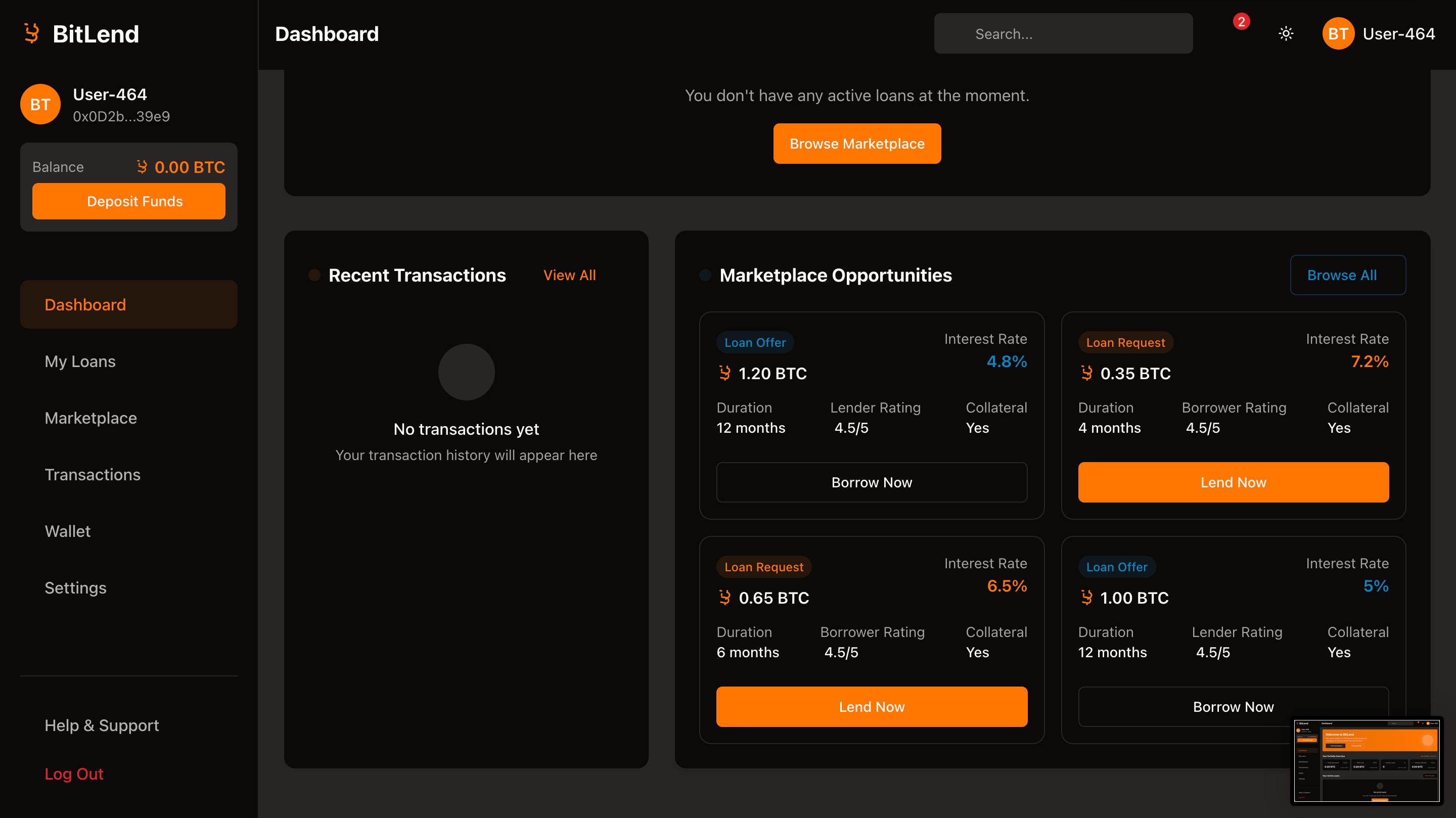Focus the Search input field
Viewport: 1456px width, 818px height.
coord(1063,34)
